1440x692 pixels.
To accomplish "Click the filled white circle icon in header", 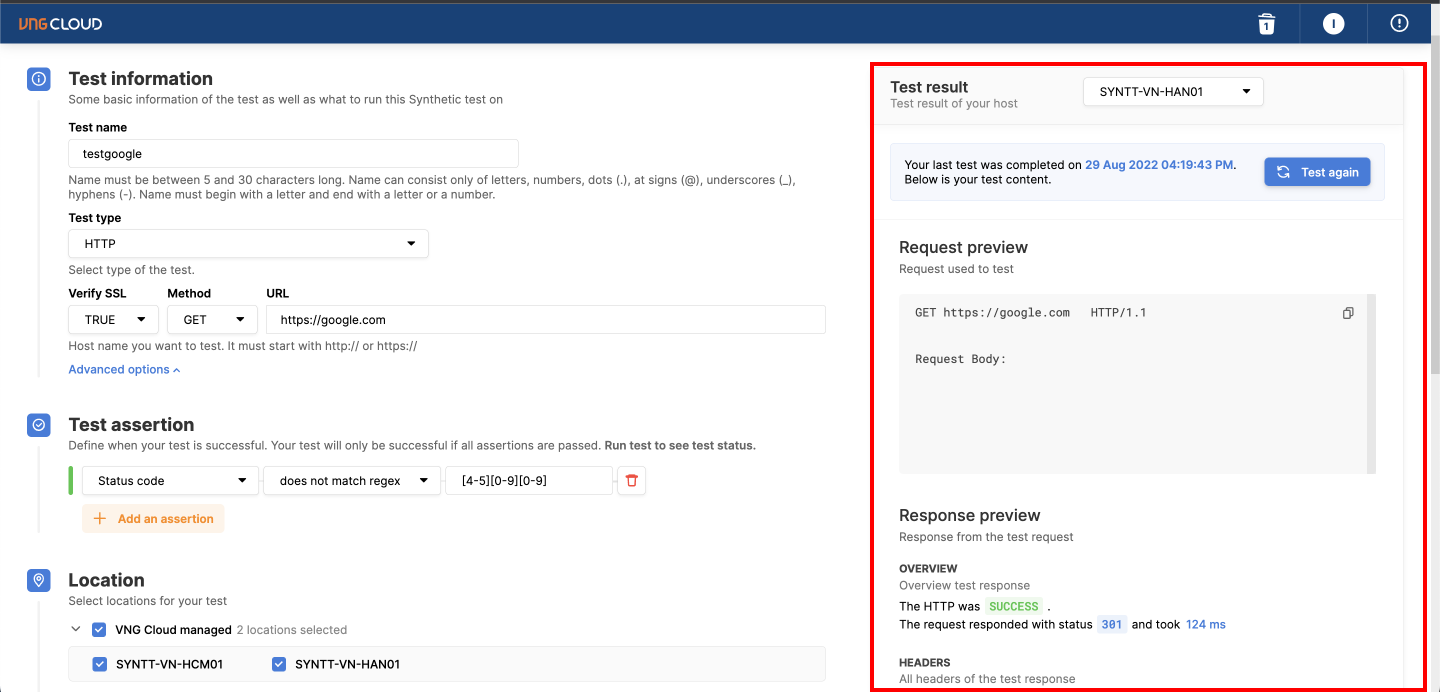I will [x=1333, y=23].
